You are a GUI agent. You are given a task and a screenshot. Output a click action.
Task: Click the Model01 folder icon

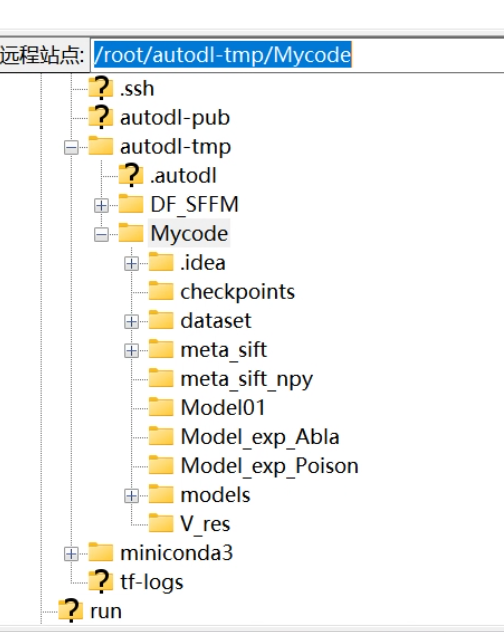[161, 407]
